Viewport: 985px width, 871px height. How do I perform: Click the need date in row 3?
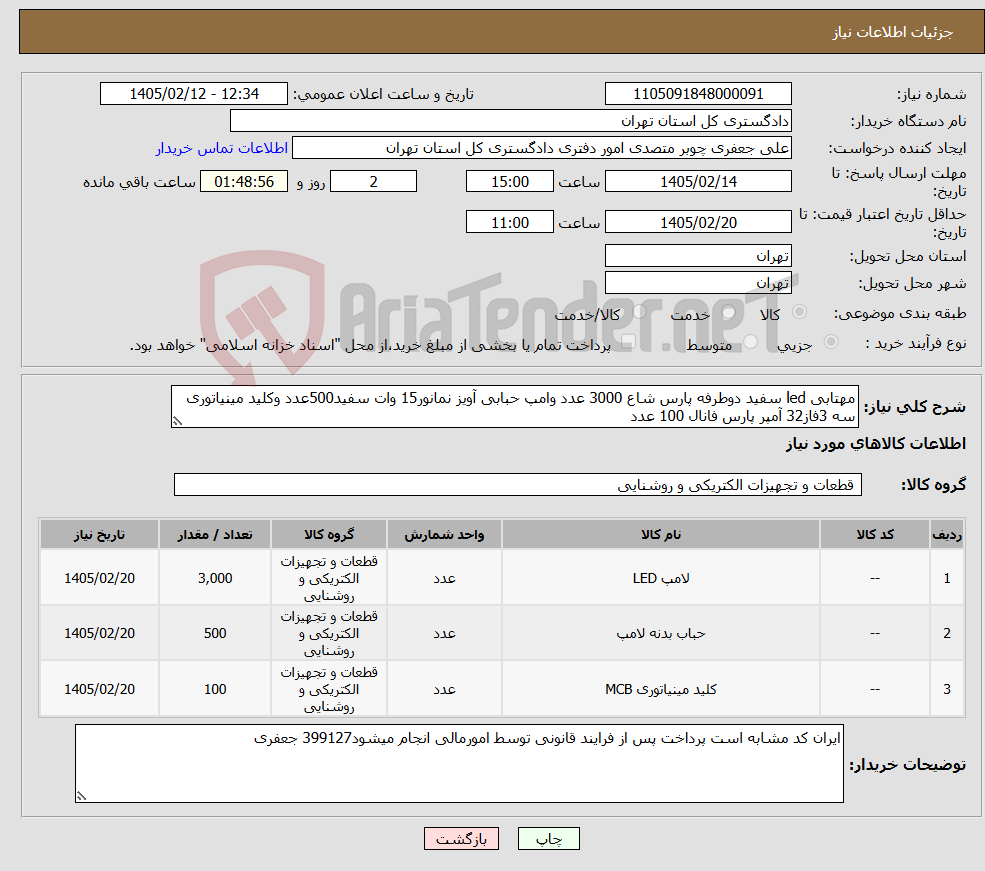[99, 689]
